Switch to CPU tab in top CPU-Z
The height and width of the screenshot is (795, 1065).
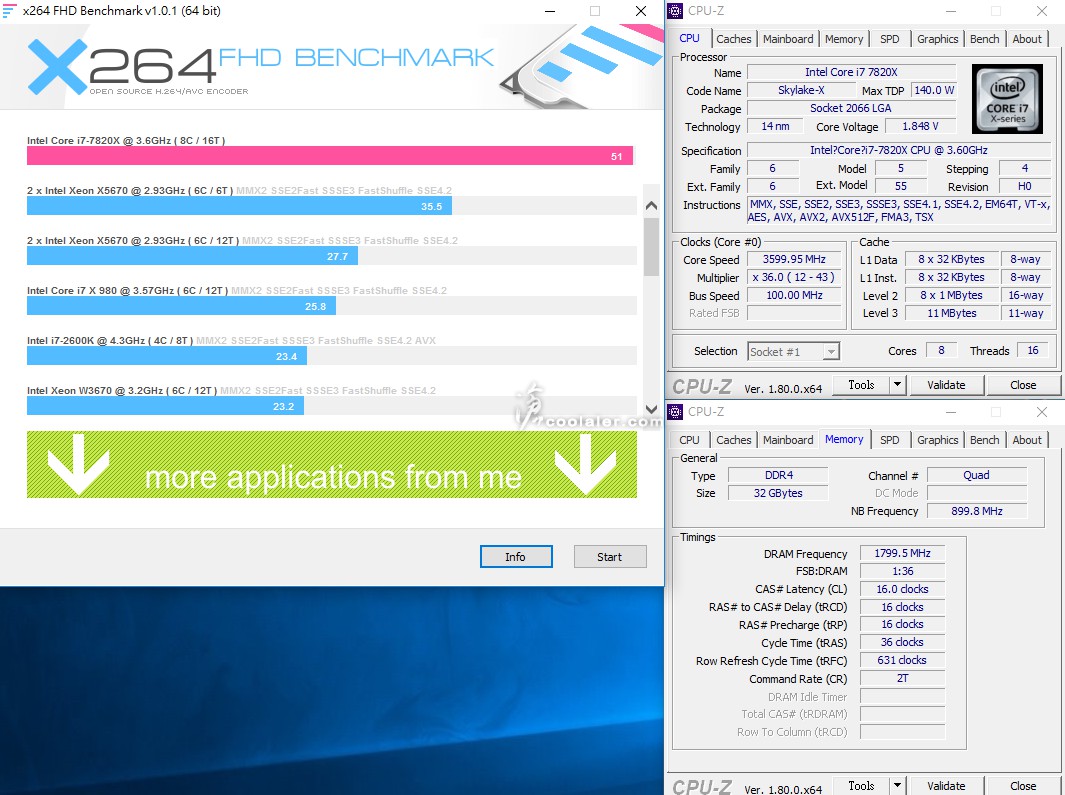click(x=689, y=38)
